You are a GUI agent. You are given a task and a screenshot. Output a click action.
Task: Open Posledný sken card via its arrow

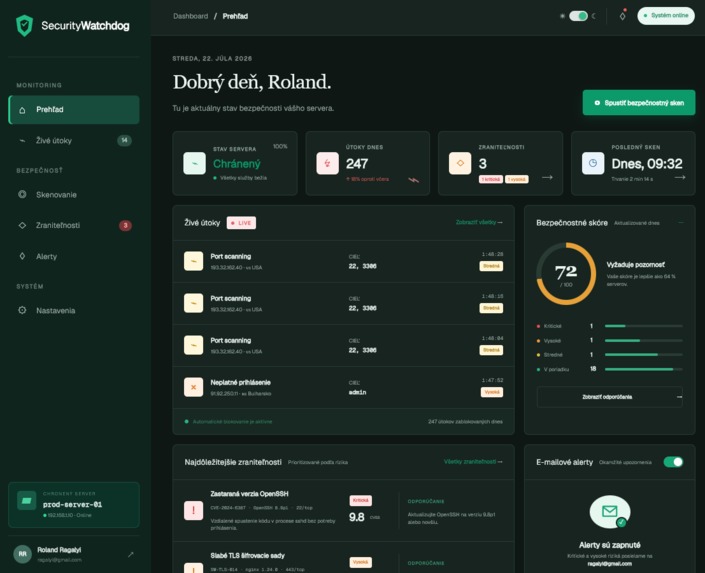coord(680,178)
